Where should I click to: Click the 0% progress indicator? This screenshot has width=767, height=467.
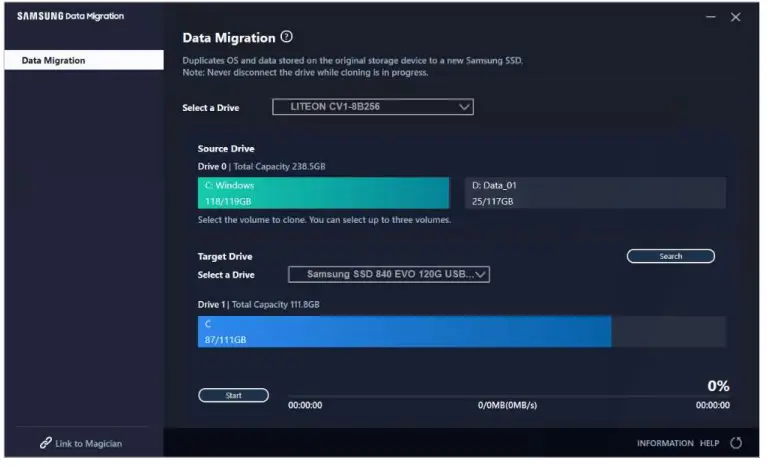click(718, 386)
